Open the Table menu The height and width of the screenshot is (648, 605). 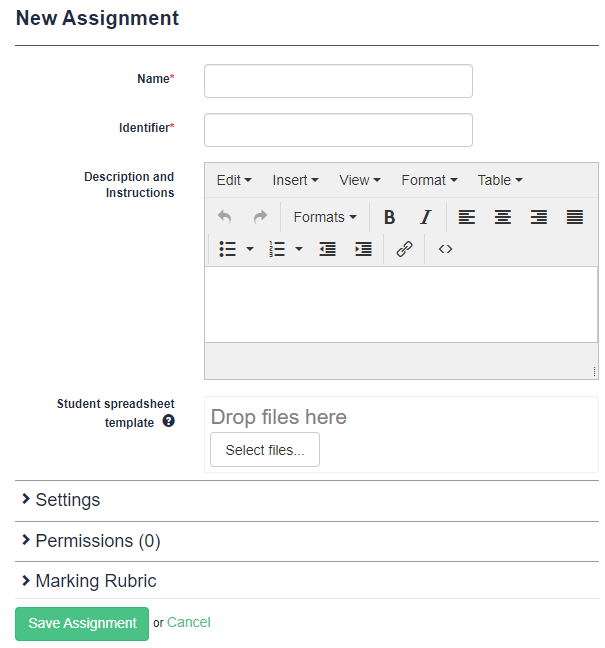point(499,180)
